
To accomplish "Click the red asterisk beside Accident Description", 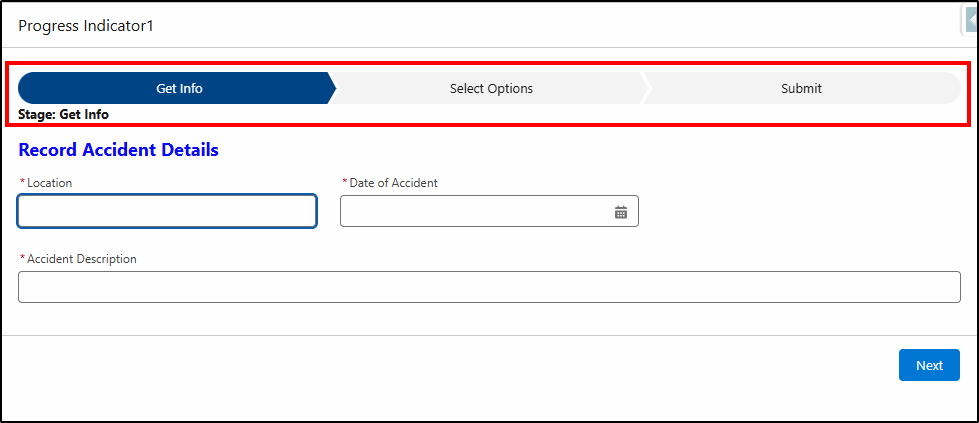I will click(x=23, y=258).
